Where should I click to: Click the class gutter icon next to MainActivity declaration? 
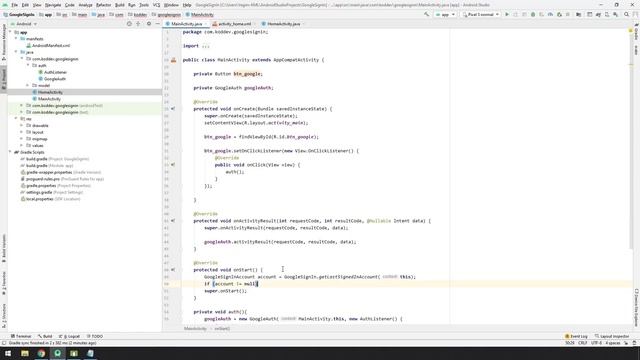pos(173,60)
